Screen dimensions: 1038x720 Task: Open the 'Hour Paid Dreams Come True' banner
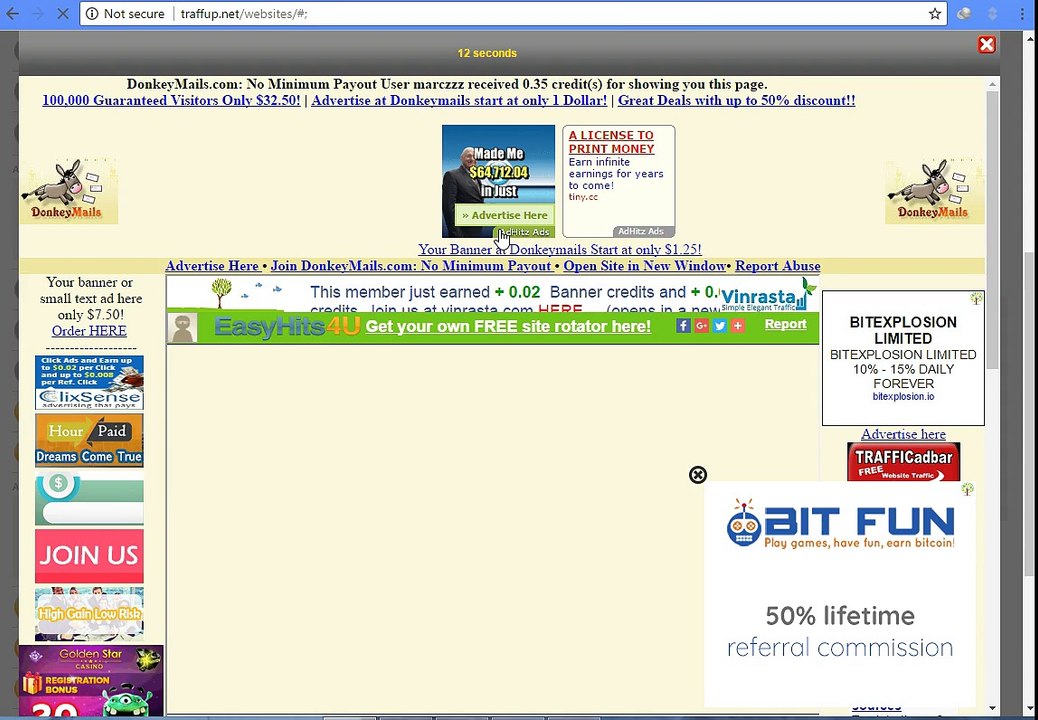[x=89, y=441]
